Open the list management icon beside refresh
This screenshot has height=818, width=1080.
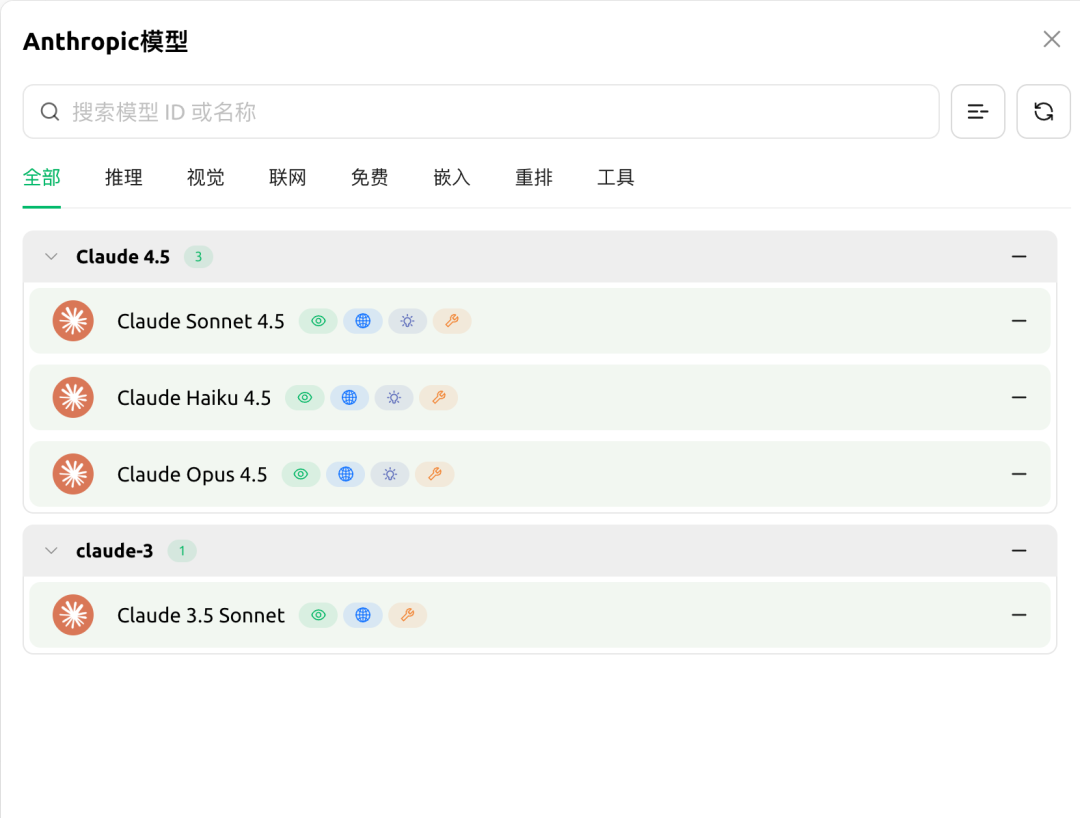pyautogui.click(x=978, y=111)
